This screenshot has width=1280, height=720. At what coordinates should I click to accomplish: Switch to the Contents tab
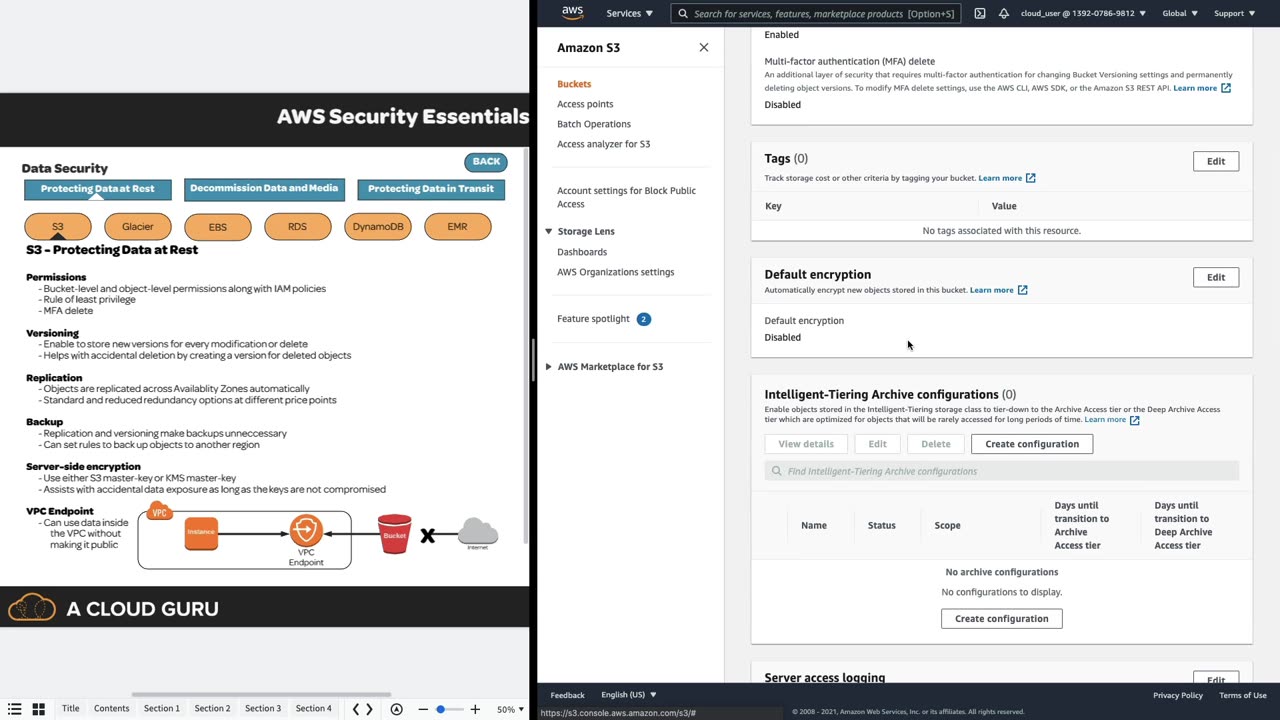point(111,709)
